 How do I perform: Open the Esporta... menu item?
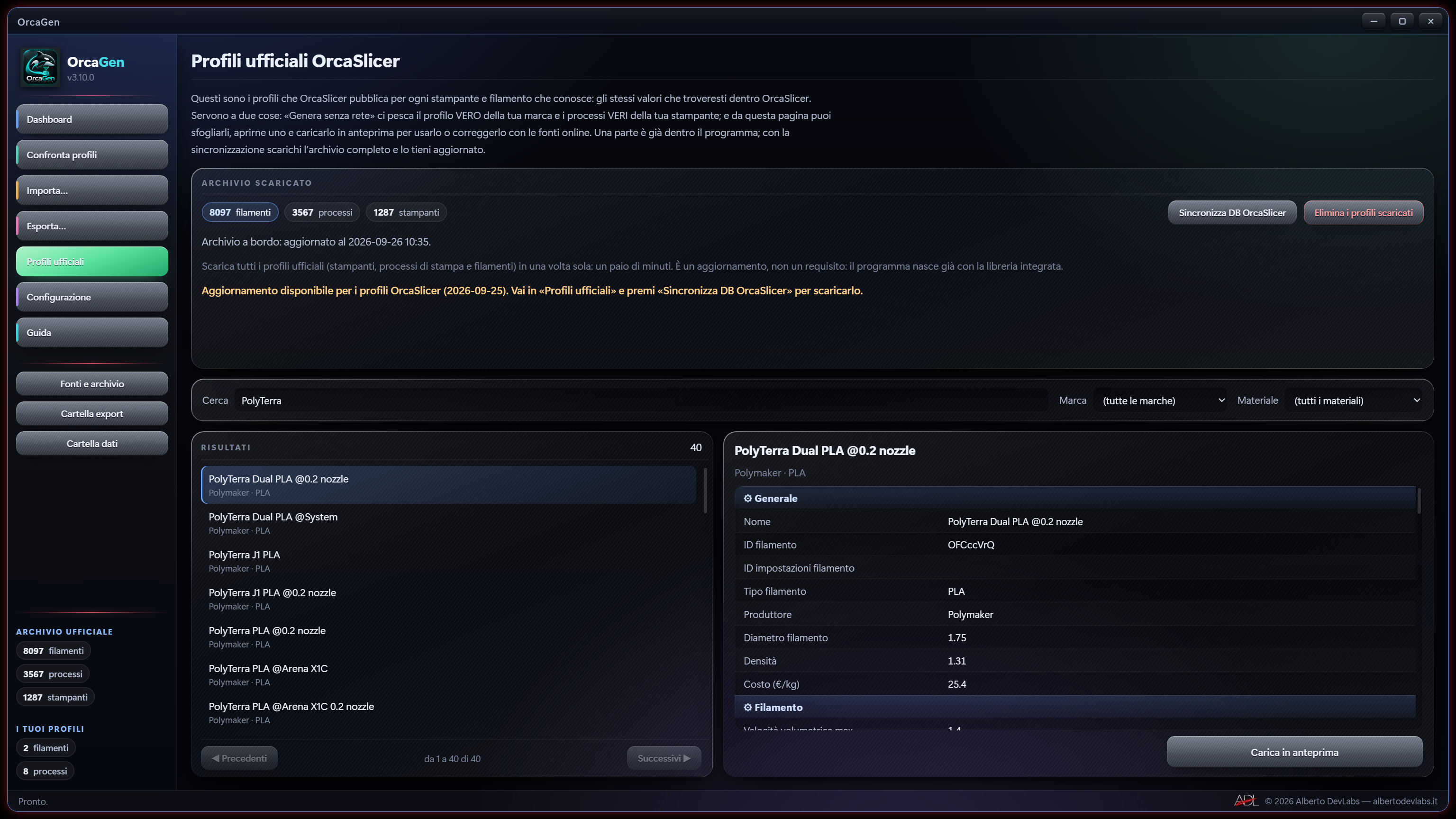92,226
